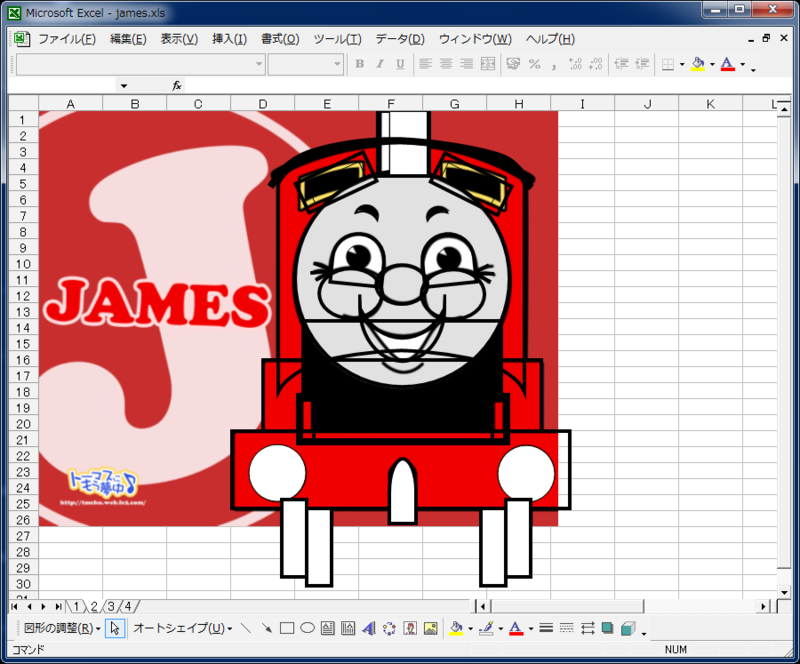
Task: Apply drawing toolbar fill color bucket
Action: click(x=456, y=628)
